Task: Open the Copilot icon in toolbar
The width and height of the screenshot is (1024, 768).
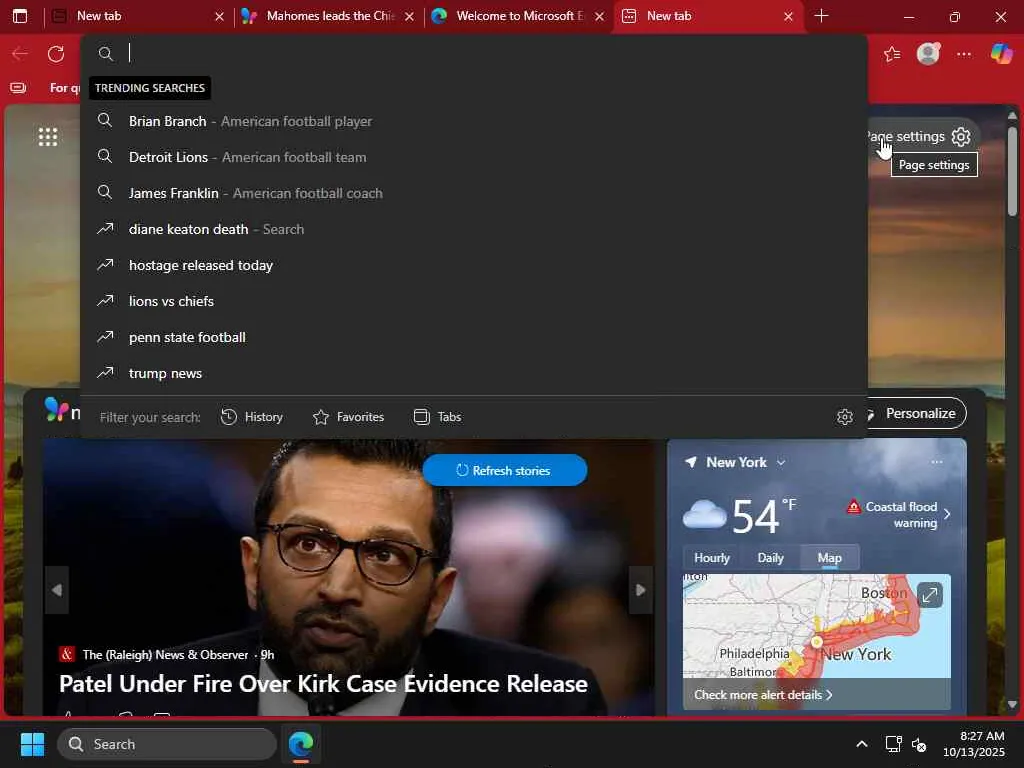Action: (x=1001, y=54)
